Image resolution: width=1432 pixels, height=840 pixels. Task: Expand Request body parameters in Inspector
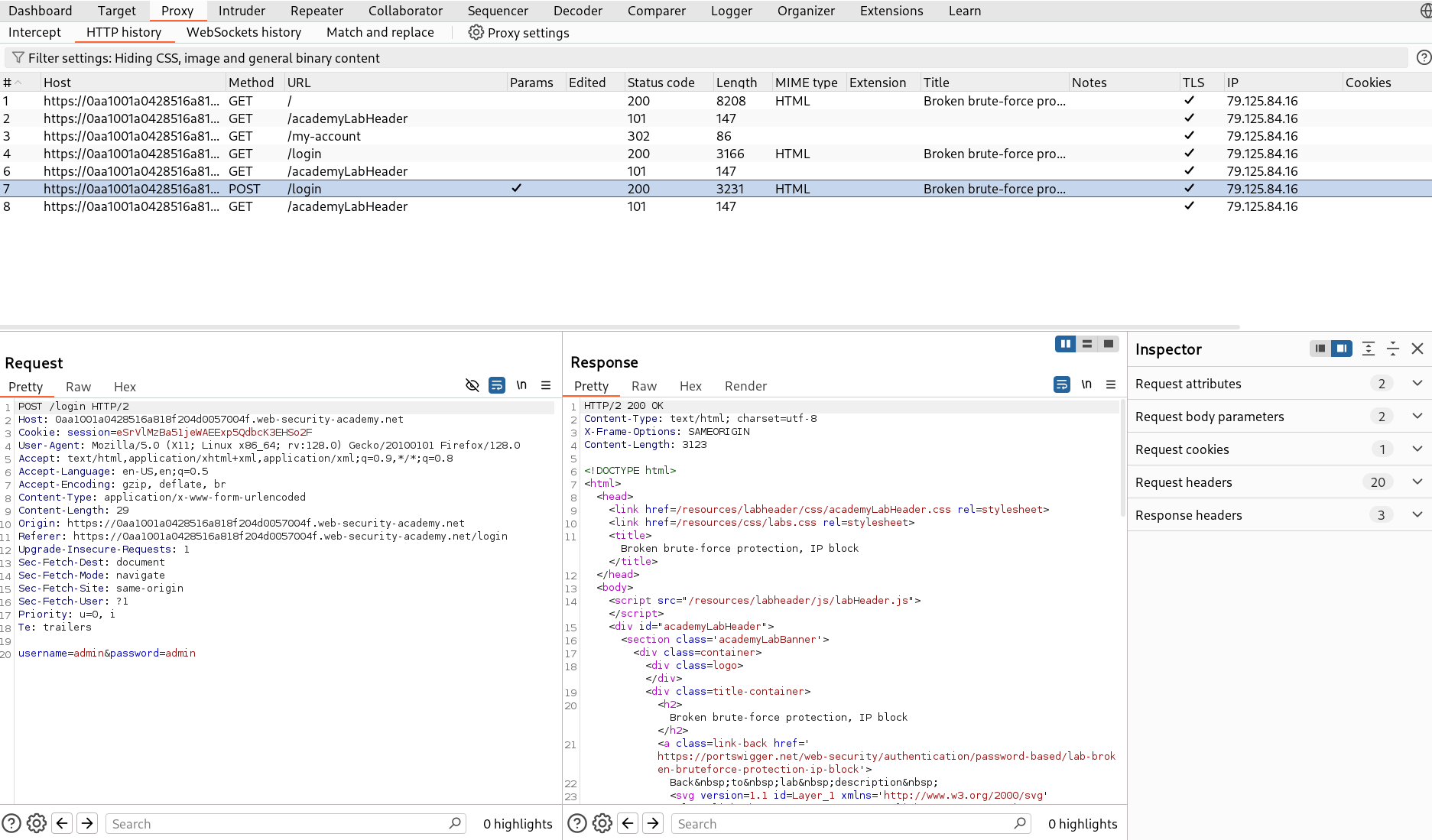(1418, 416)
